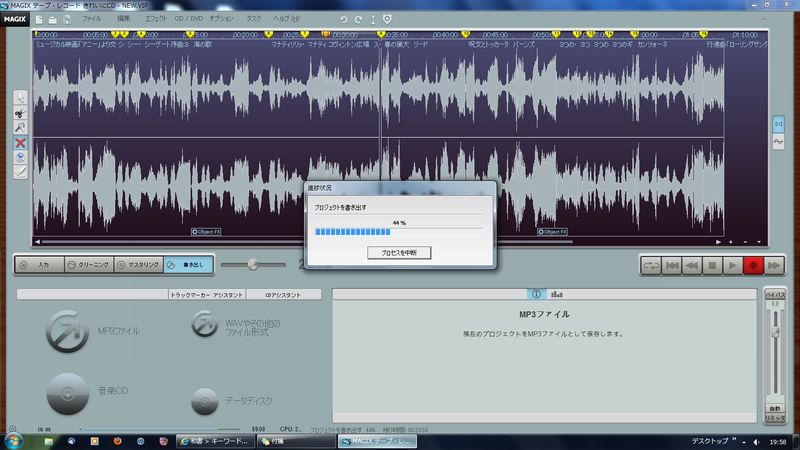
Task: Open the エフェクト menu
Action: pos(156,18)
